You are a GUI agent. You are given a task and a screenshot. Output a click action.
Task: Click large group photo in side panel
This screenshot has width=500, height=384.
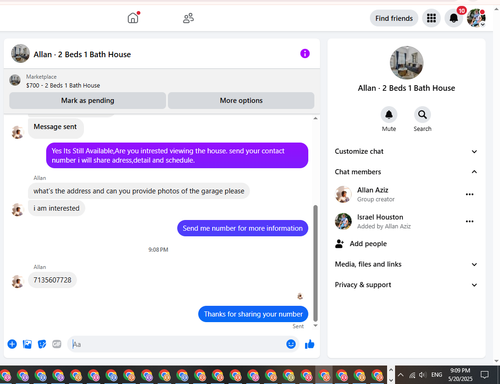coord(406,63)
